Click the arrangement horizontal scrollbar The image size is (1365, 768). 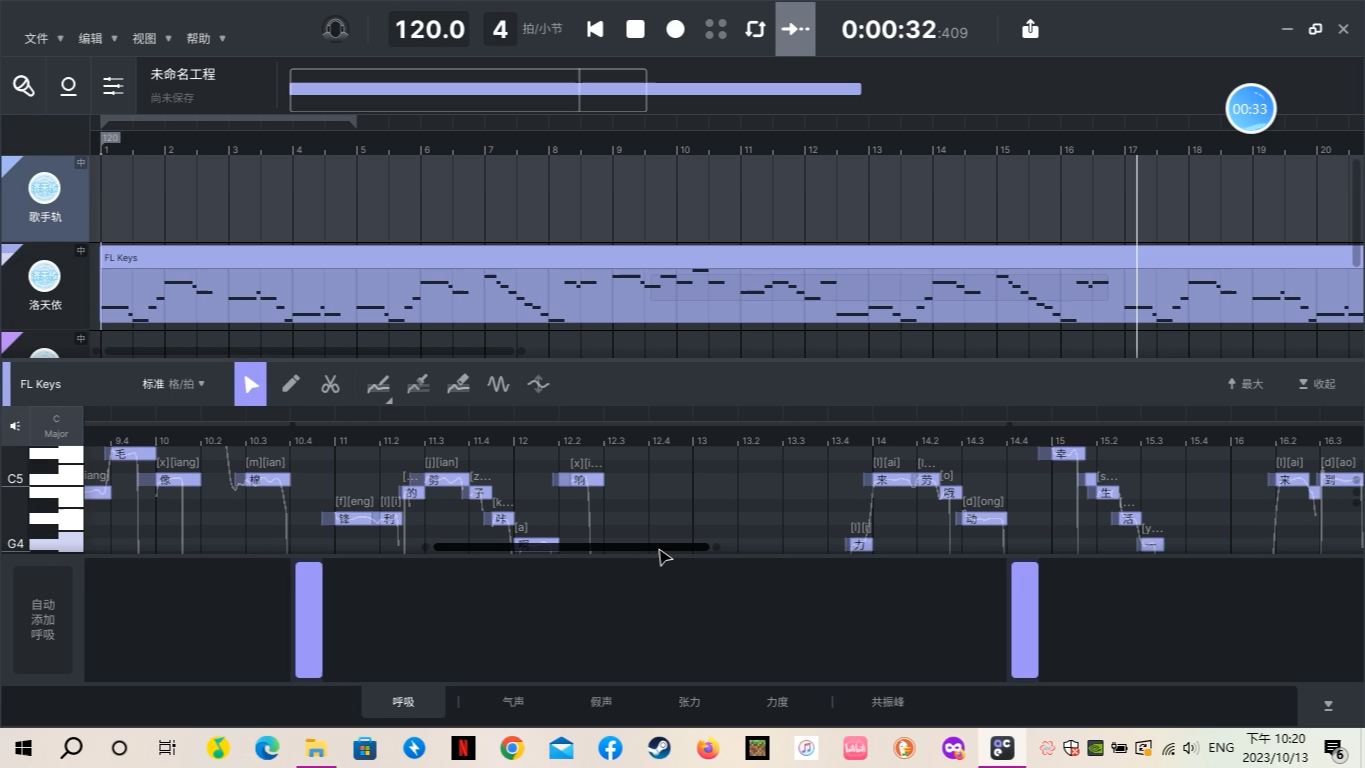[x=311, y=351]
